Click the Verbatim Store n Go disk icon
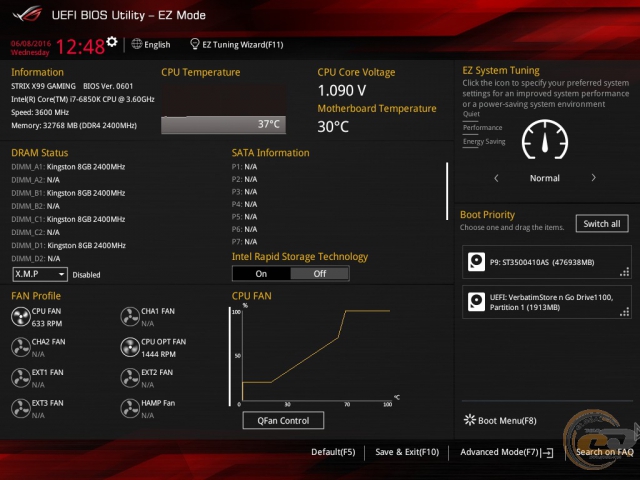This screenshot has height=480, width=640. (476, 302)
